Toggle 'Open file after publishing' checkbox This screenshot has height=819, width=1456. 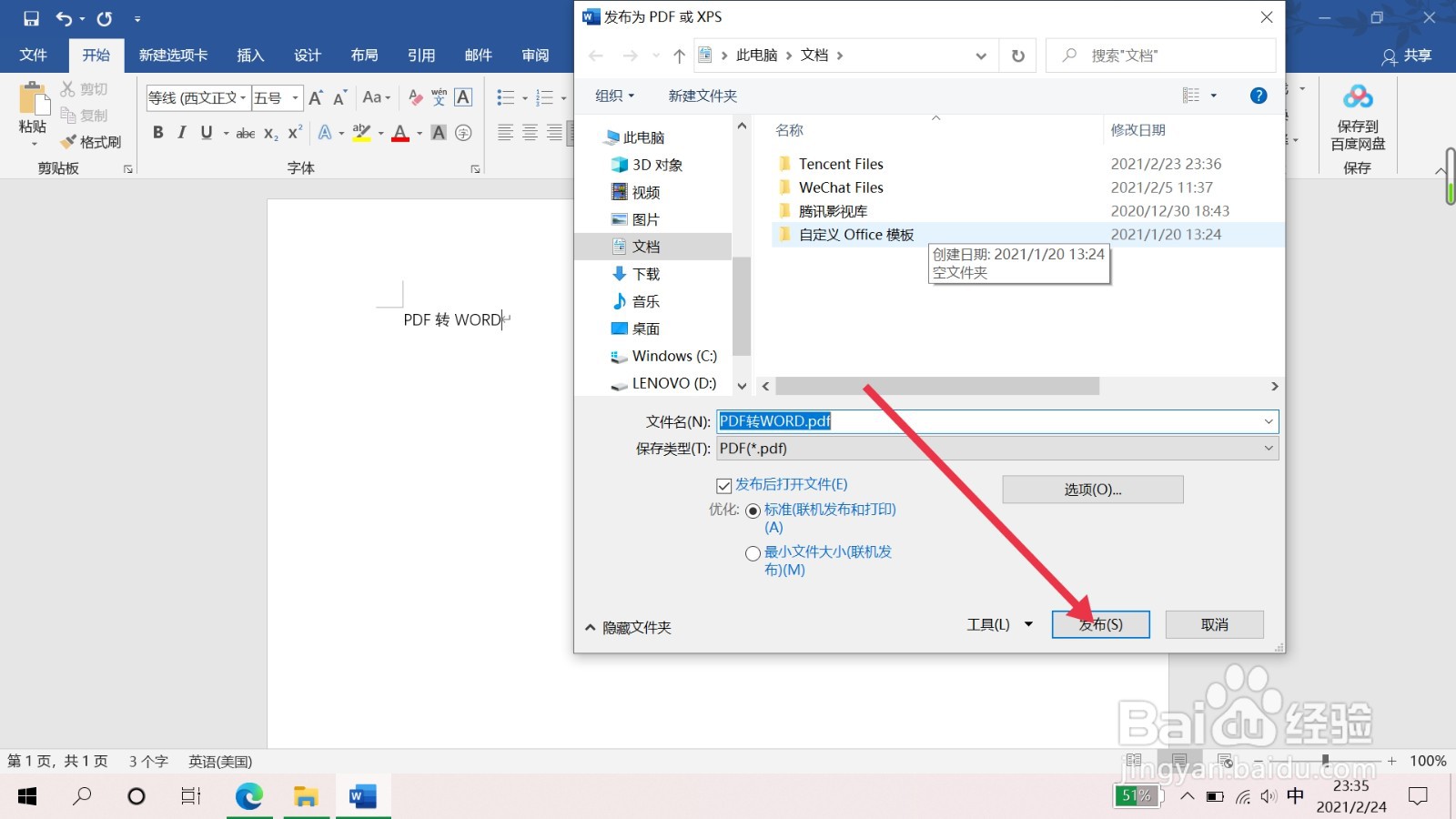[x=724, y=486]
